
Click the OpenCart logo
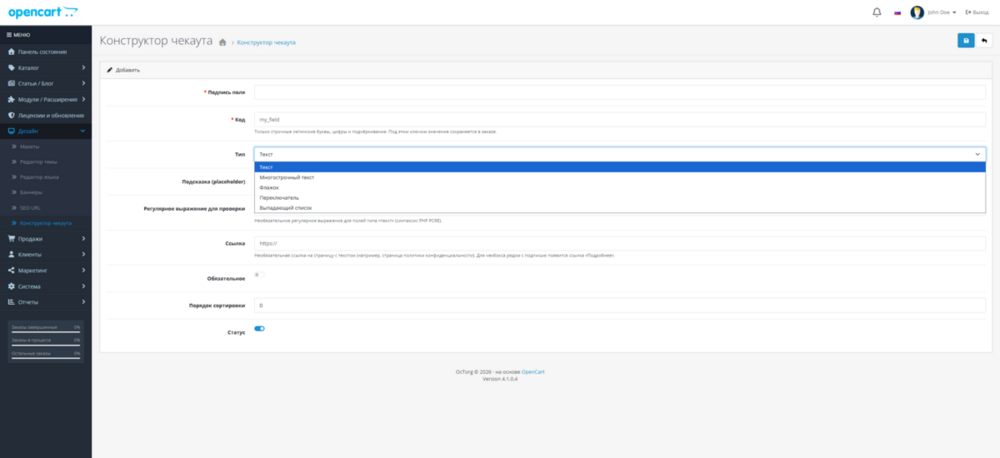tap(43, 12)
